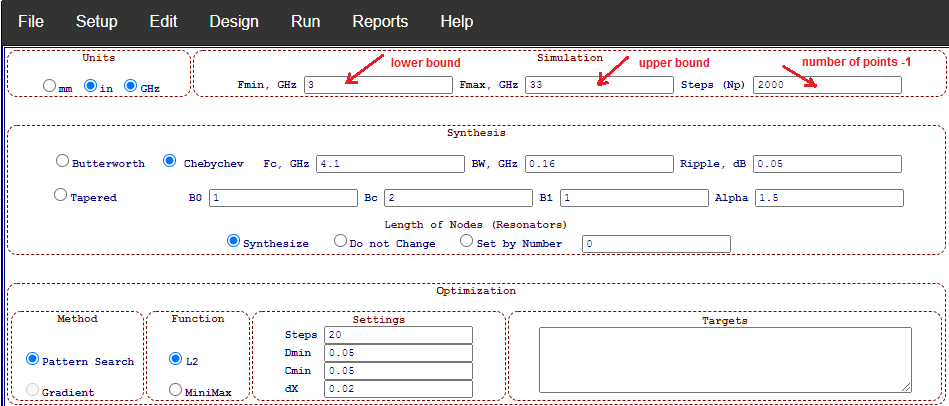This screenshot has width=949, height=406.
Task: Open the Design menu
Action: point(234,21)
